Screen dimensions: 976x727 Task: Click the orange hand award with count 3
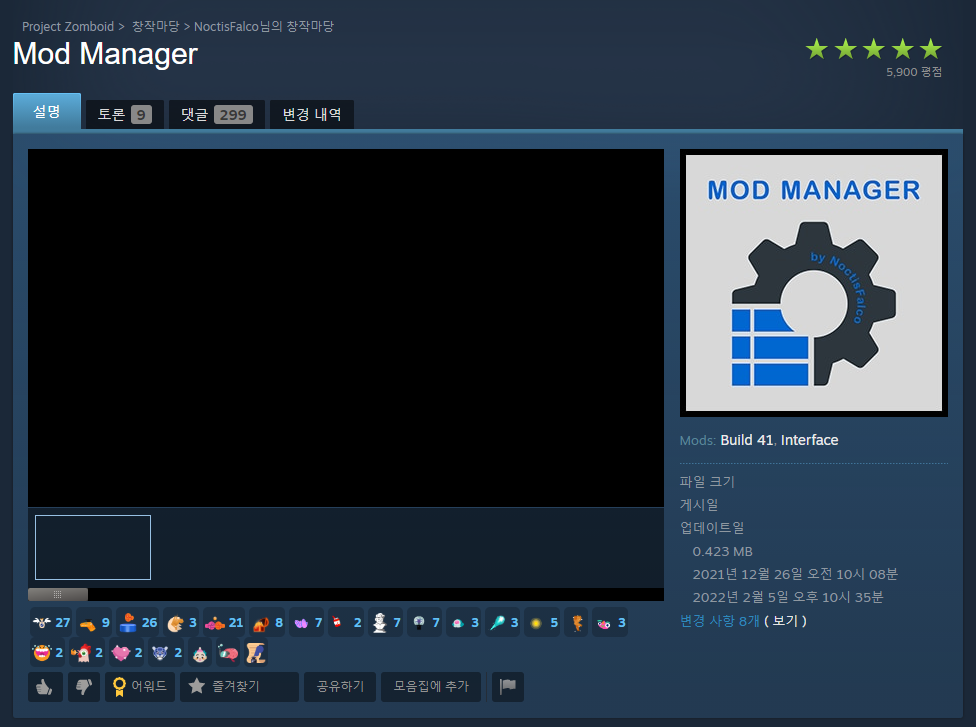(182, 622)
